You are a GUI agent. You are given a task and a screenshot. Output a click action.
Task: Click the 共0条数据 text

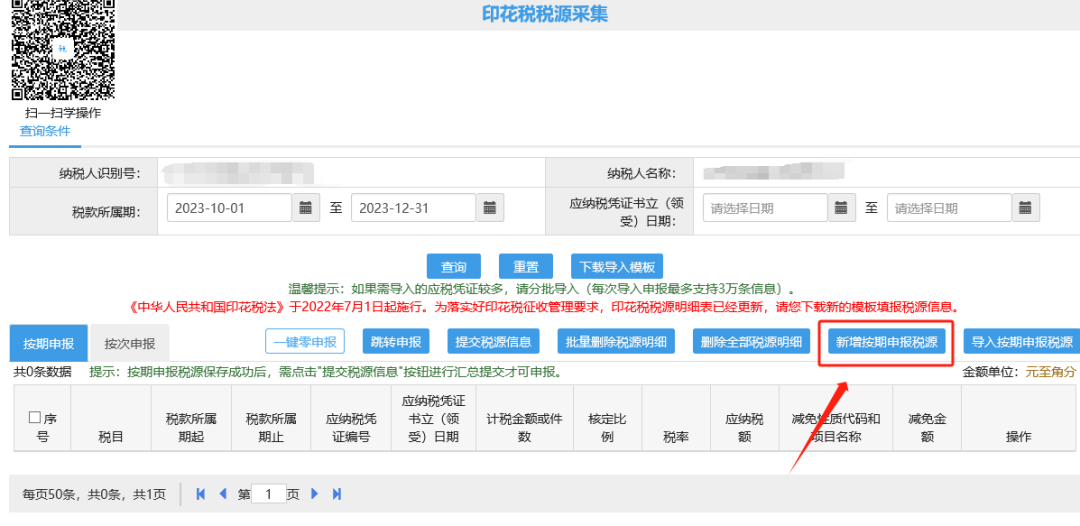pyautogui.click(x=42, y=372)
